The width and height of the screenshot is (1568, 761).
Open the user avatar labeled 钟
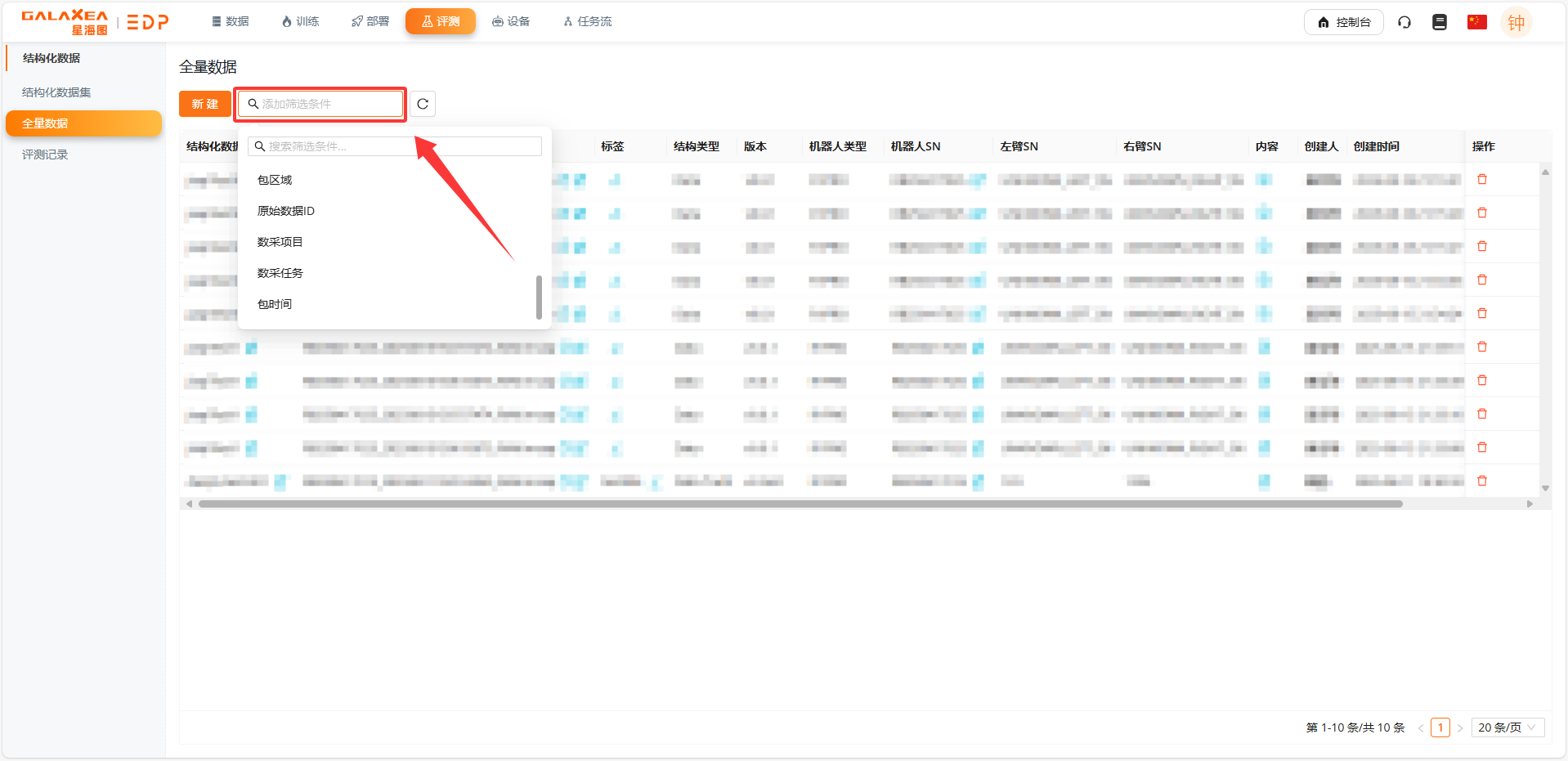tap(1516, 23)
